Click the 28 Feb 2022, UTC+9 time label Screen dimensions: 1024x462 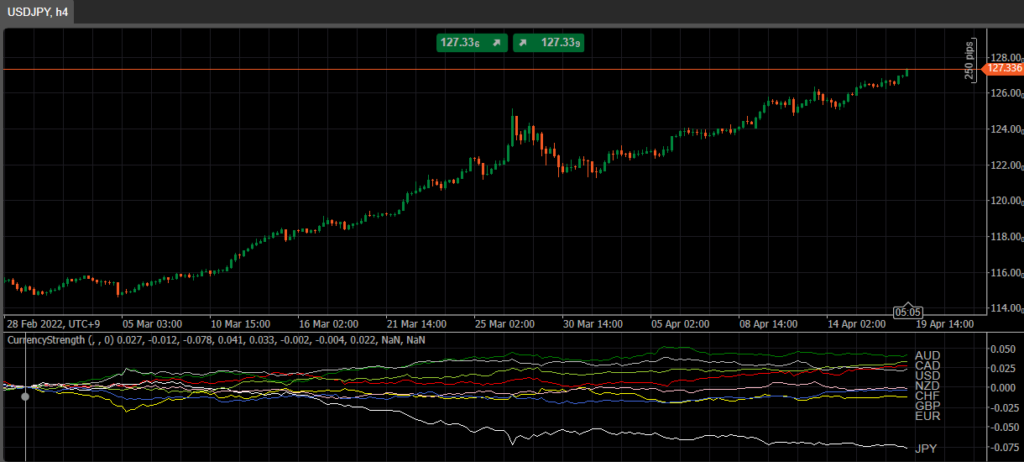(x=54, y=324)
